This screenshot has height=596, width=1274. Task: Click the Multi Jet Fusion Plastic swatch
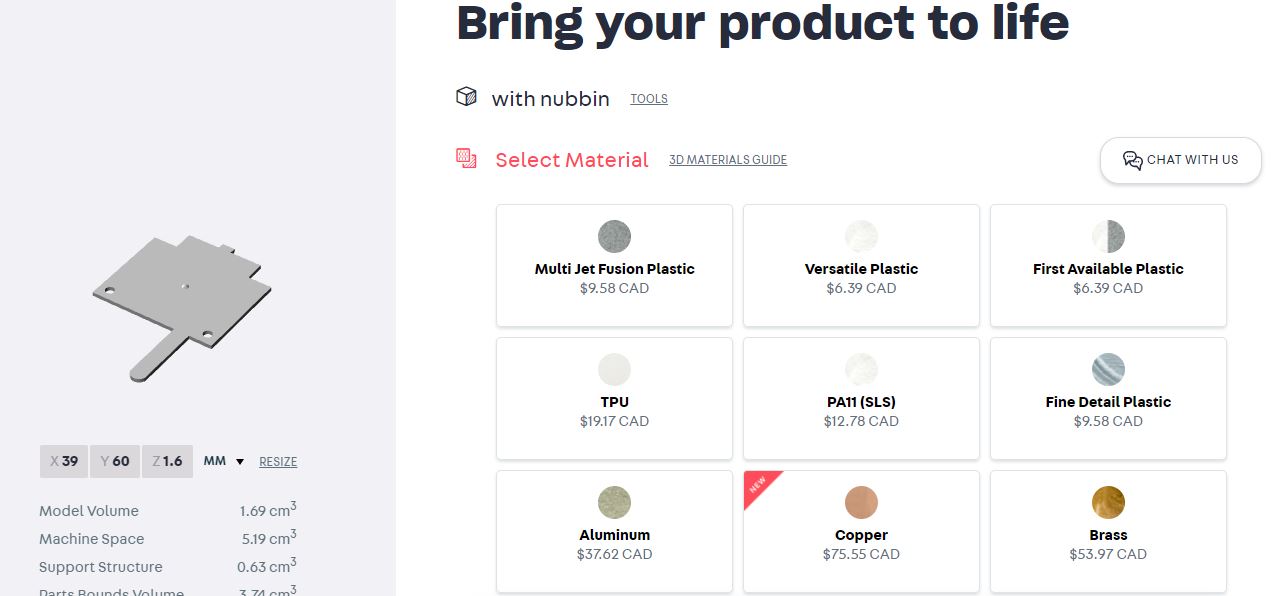(x=614, y=237)
